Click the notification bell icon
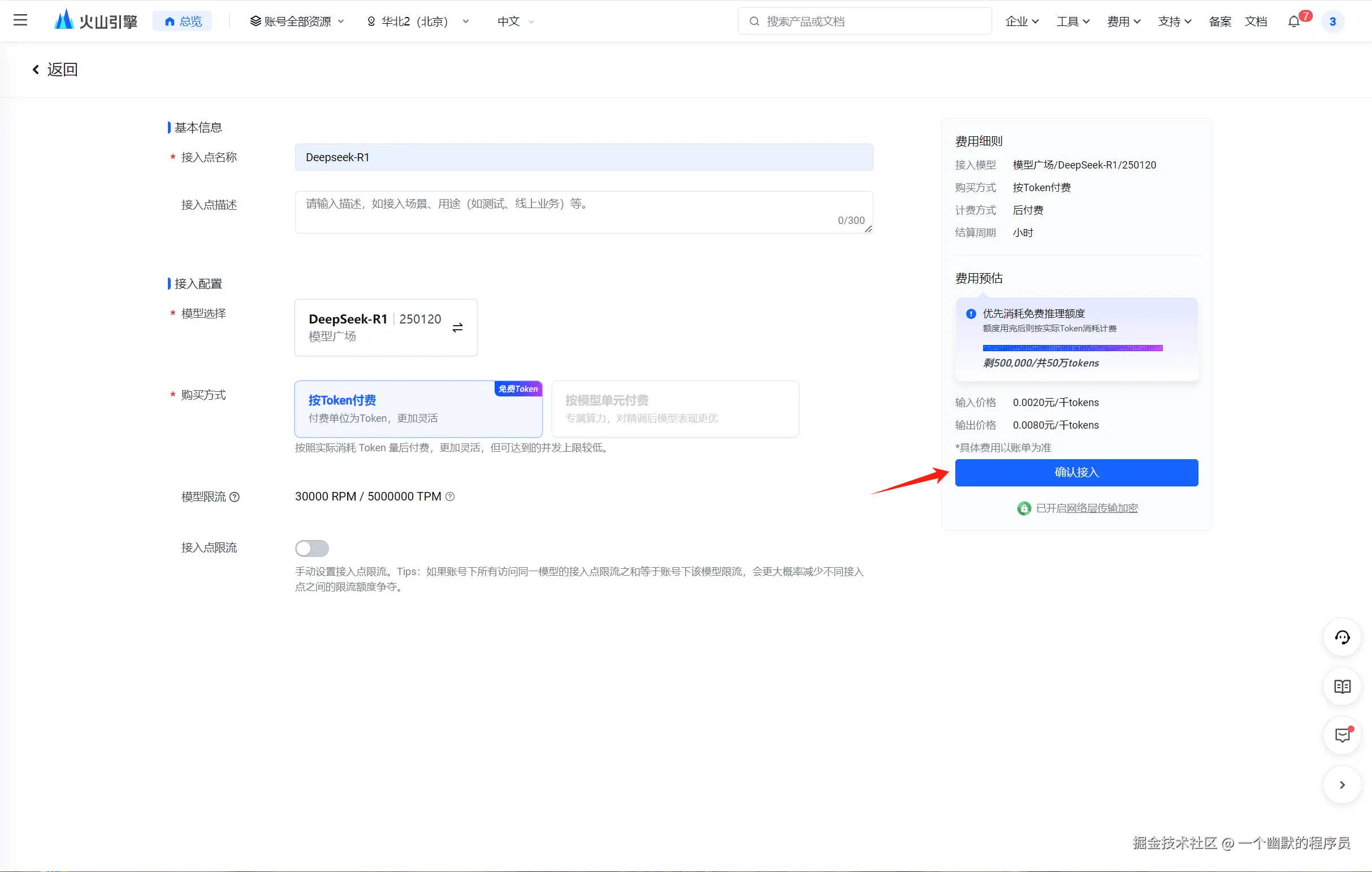This screenshot has height=872, width=1372. [x=1294, y=21]
